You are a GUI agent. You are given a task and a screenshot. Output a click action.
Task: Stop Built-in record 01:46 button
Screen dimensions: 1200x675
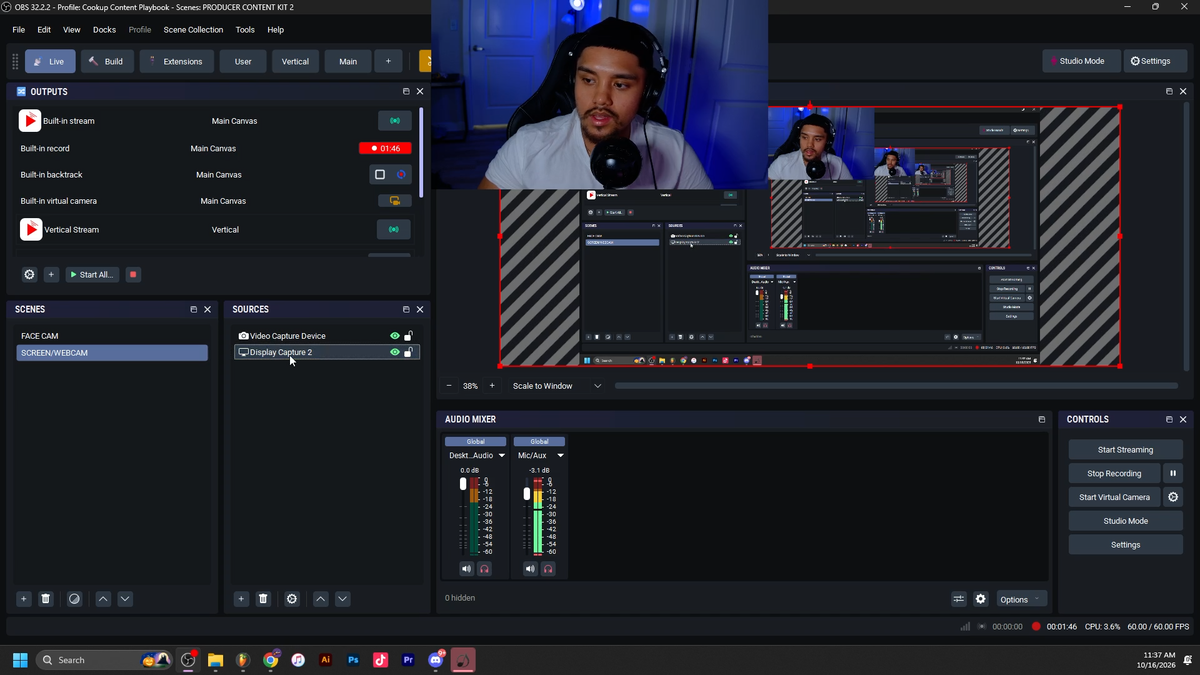click(385, 148)
